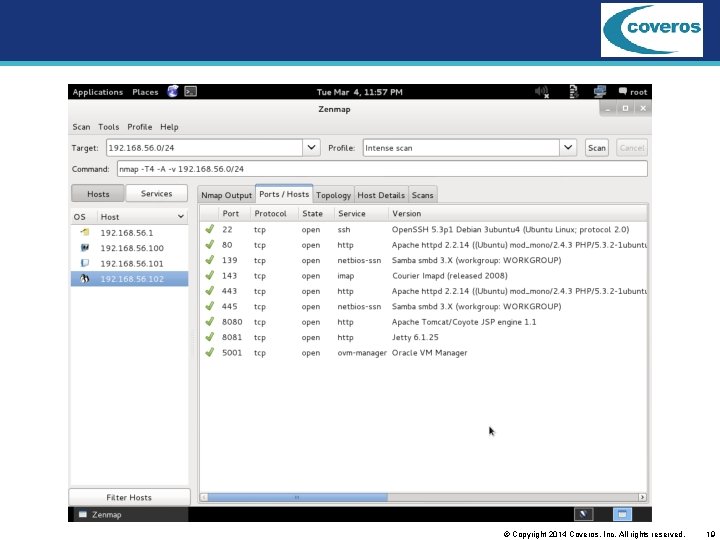Click the muted volume icon
The height and width of the screenshot is (540, 720).
click(x=542, y=92)
